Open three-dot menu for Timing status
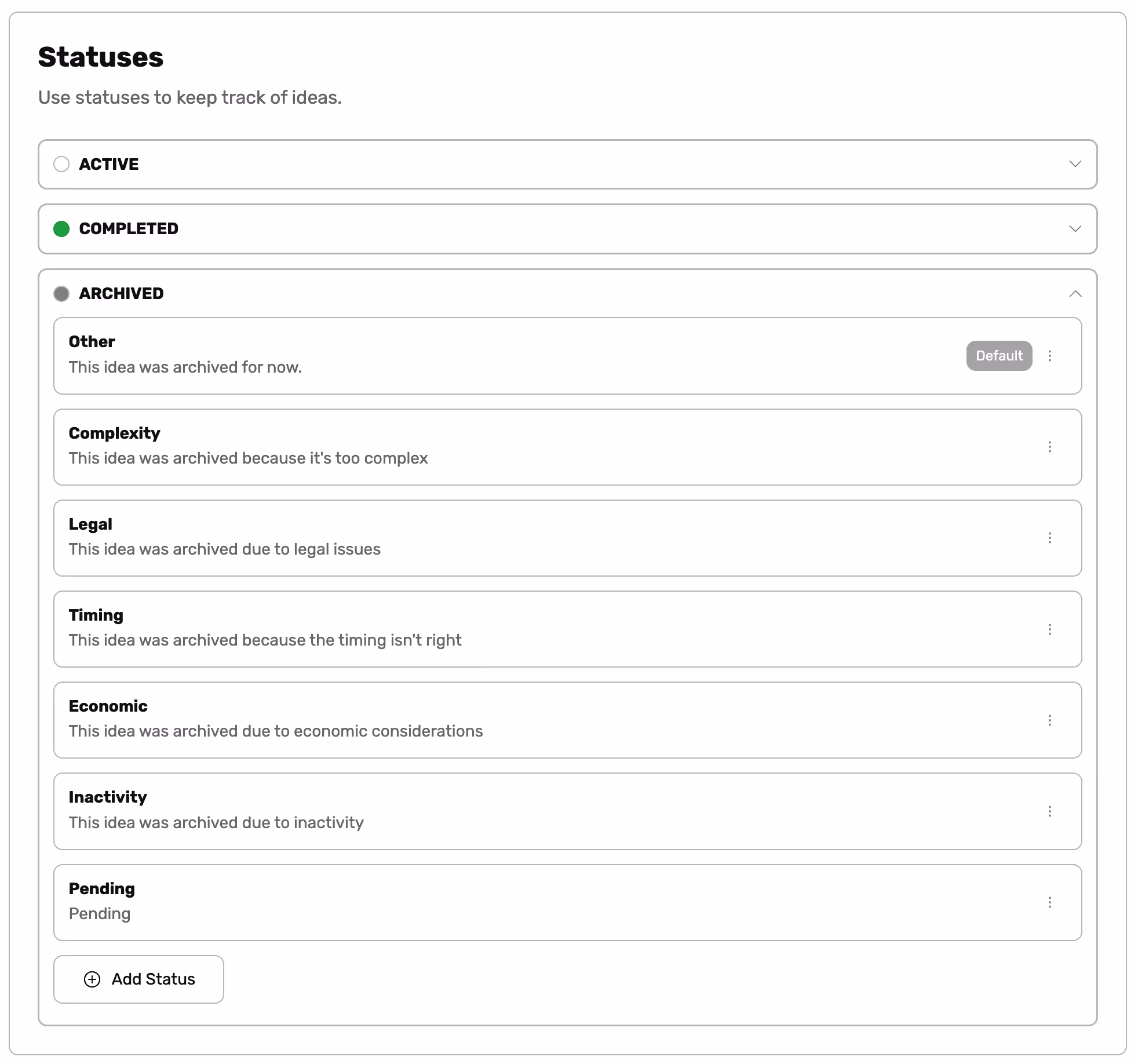 point(1049,629)
